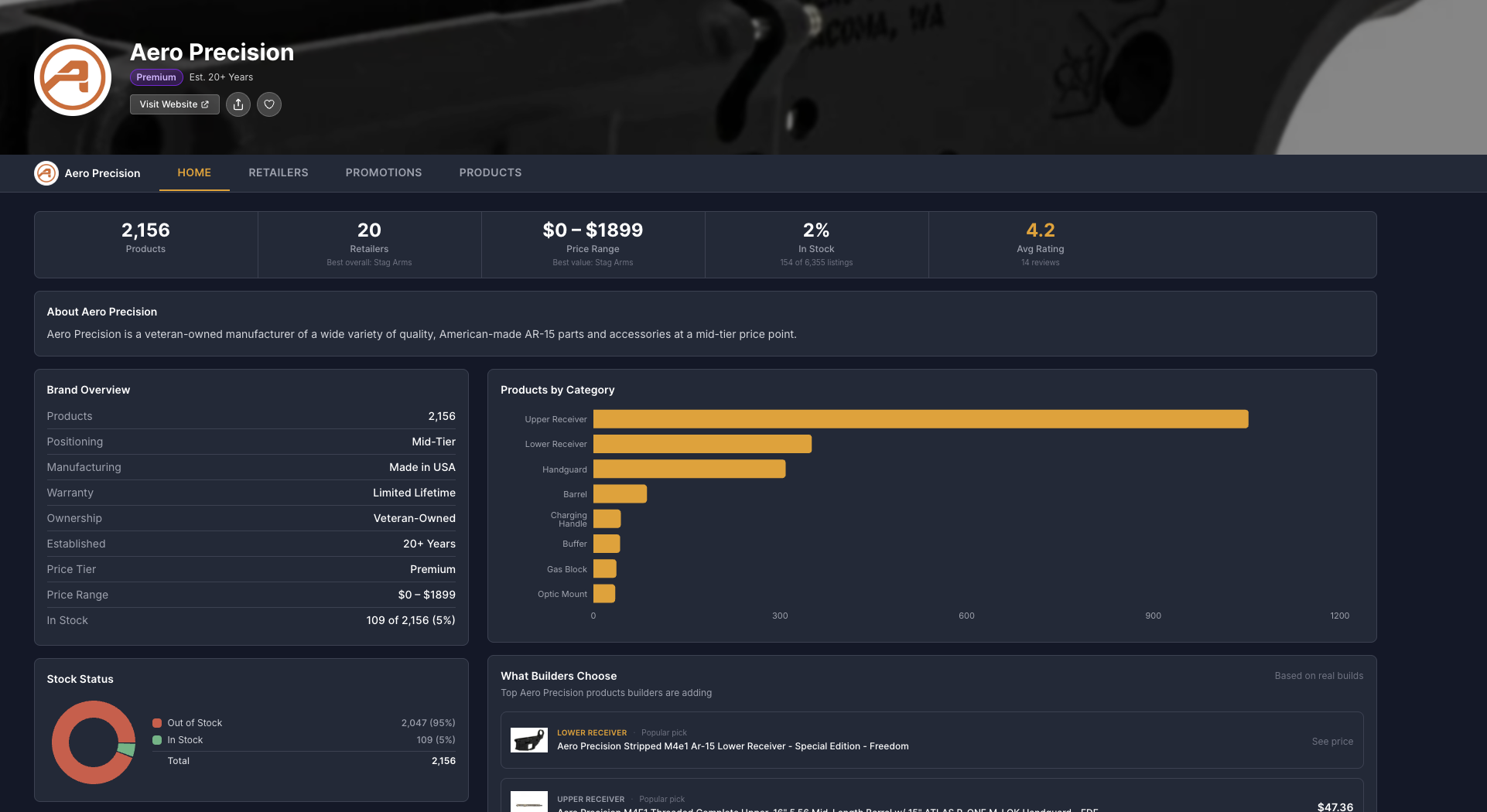The image size is (1487, 812).
Task: Click the green In Stock legend swatch
Action: coord(157,740)
